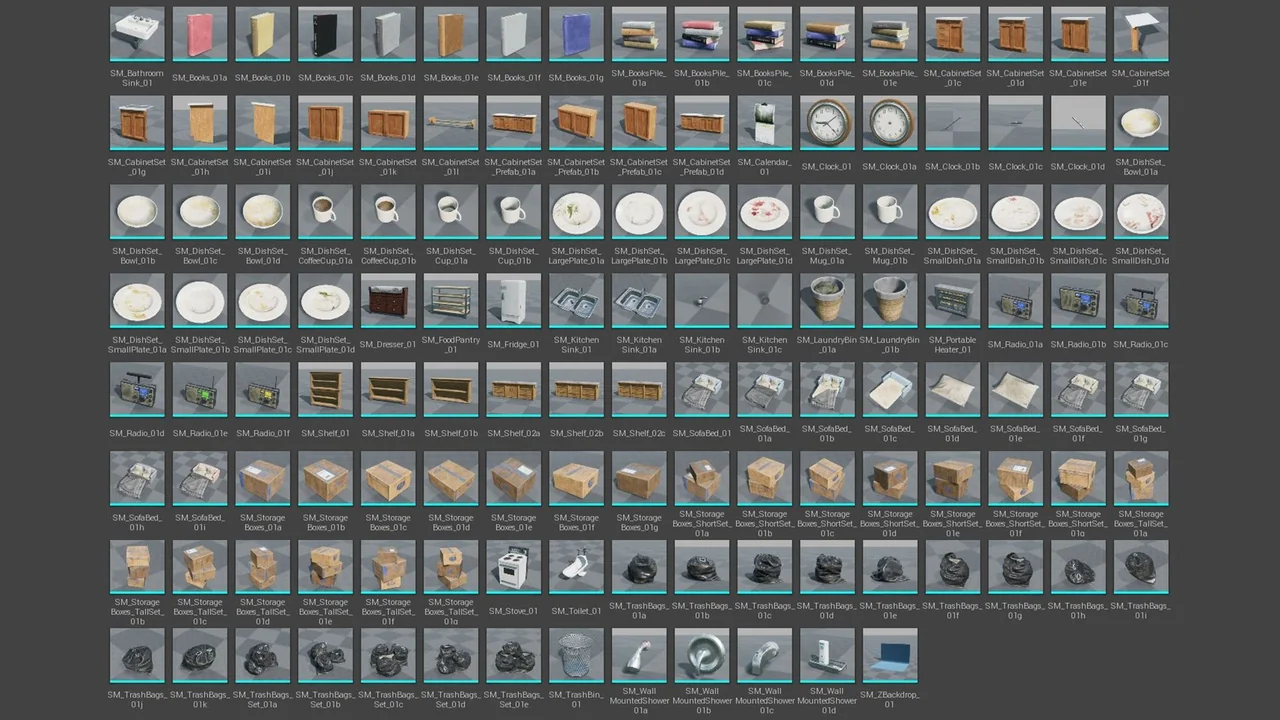Select the SM_FoodPantry_01 shelf asset
The width and height of the screenshot is (1280, 720).
click(451, 301)
